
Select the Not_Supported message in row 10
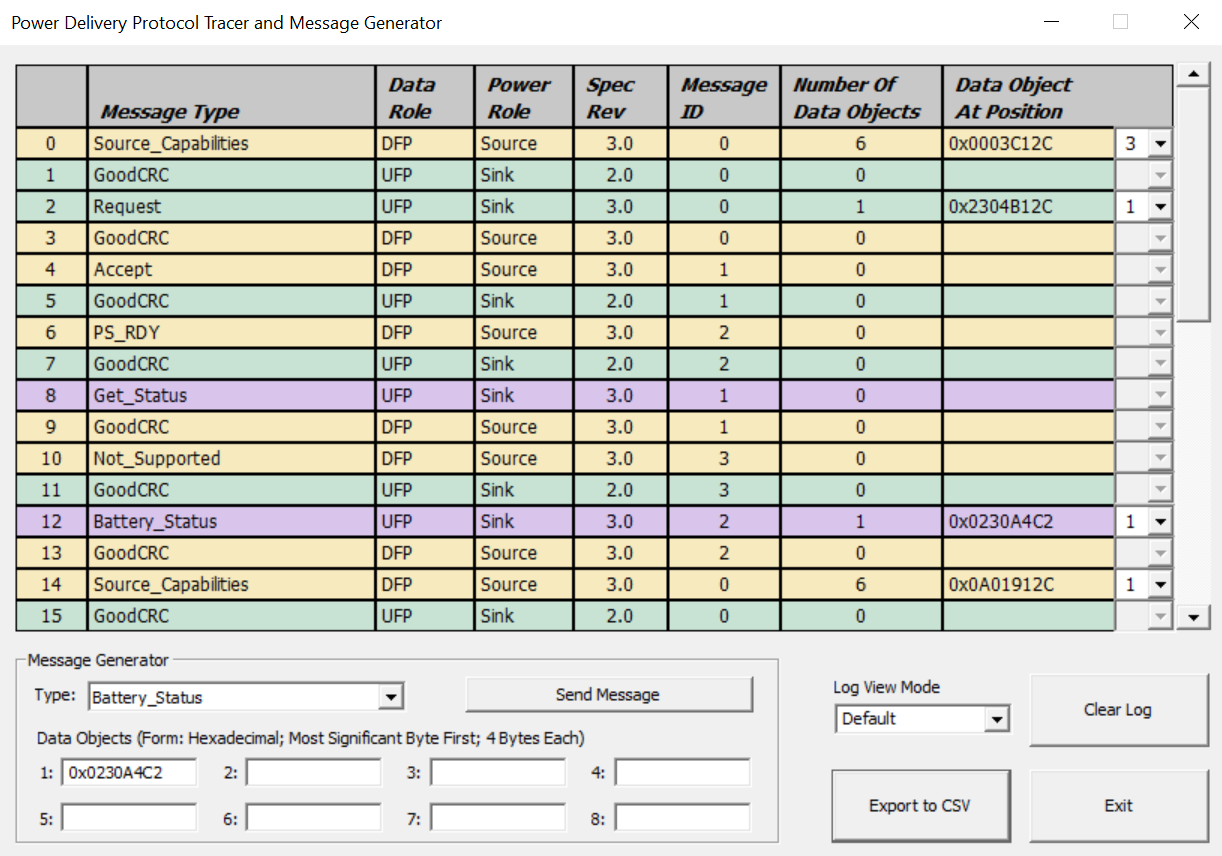click(x=232, y=458)
